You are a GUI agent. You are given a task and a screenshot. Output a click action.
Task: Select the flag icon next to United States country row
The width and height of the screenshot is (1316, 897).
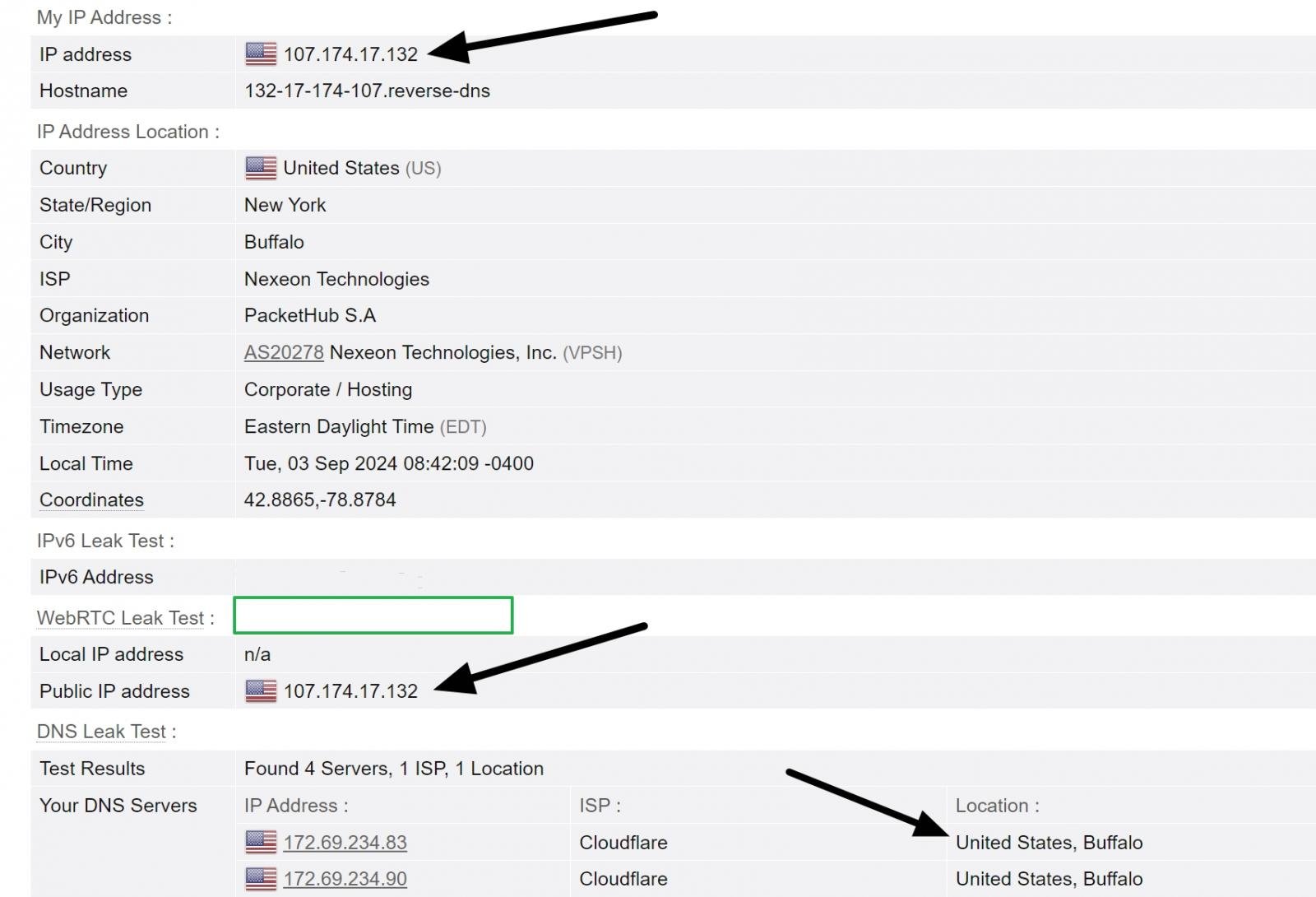point(262,168)
